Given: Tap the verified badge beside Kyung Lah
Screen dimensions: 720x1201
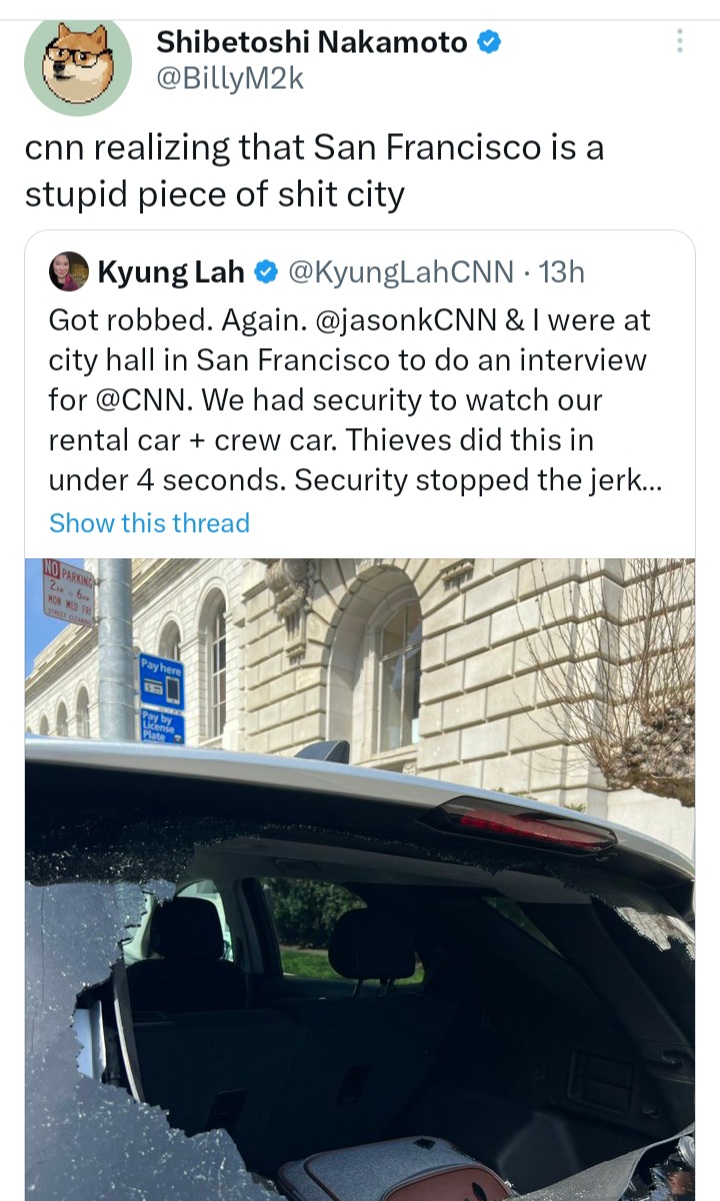Looking at the screenshot, I should point(265,271).
